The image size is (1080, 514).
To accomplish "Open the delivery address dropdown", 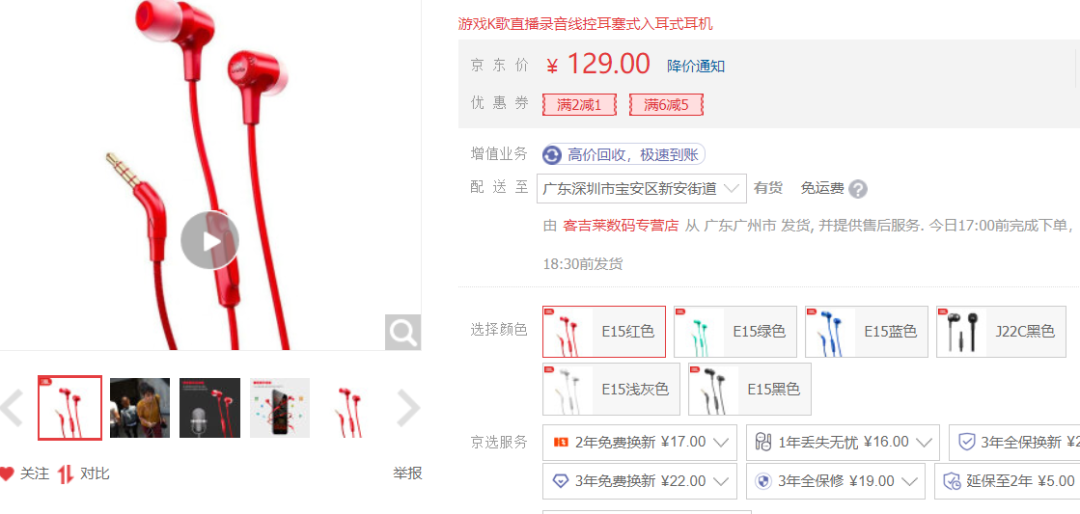I will [x=641, y=188].
